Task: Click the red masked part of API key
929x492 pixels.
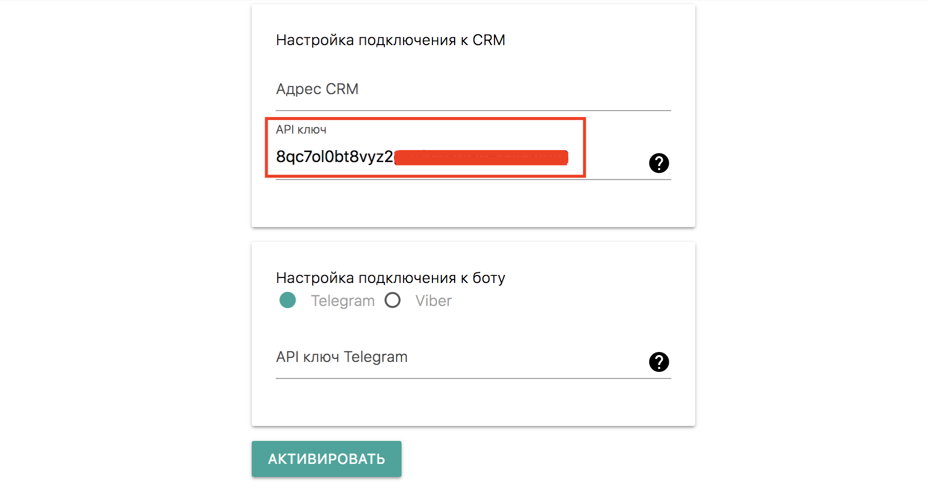Action: 481,158
